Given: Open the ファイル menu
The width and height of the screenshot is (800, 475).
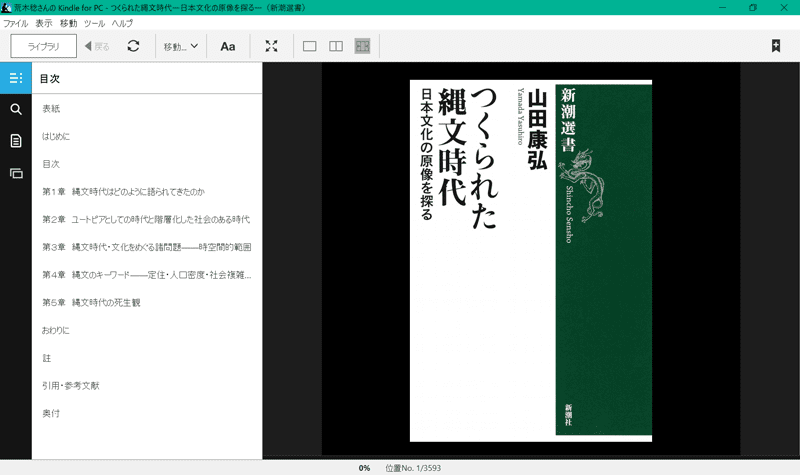Looking at the screenshot, I should [16, 23].
